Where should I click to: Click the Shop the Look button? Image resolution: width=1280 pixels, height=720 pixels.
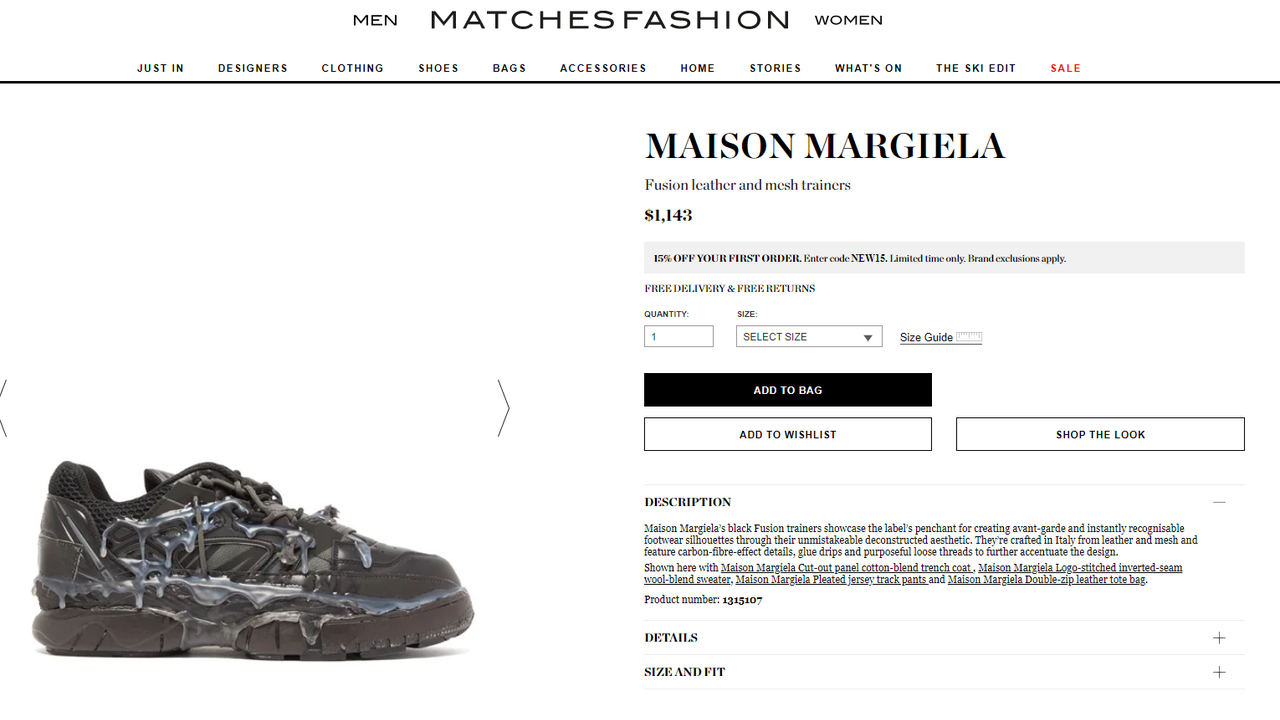pyautogui.click(x=1100, y=434)
